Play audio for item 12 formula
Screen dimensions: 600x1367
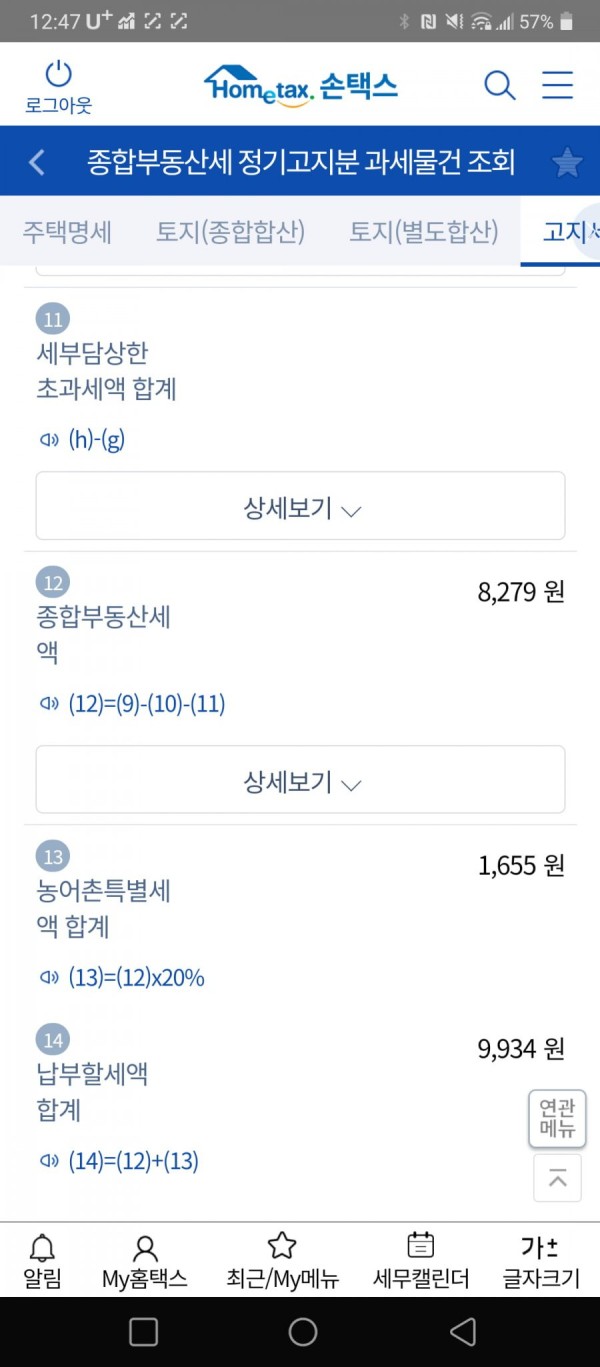click(49, 704)
